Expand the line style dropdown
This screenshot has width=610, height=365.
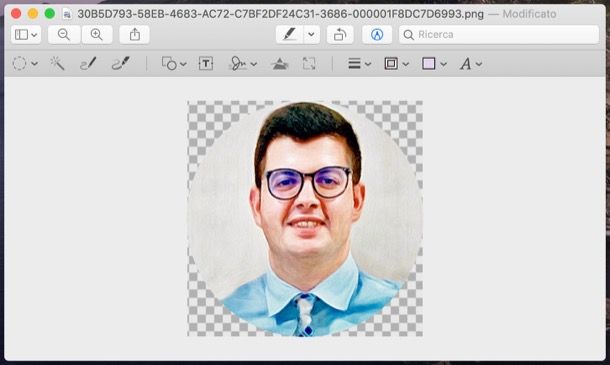click(x=359, y=63)
